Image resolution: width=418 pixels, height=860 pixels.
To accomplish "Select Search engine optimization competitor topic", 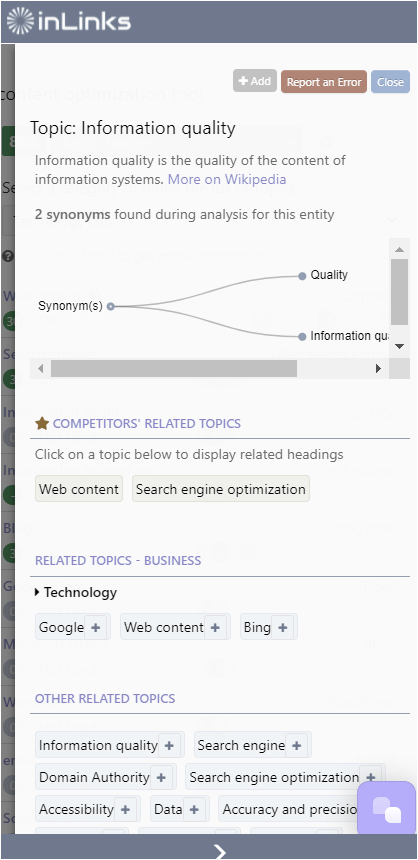I will [x=221, y=489].
